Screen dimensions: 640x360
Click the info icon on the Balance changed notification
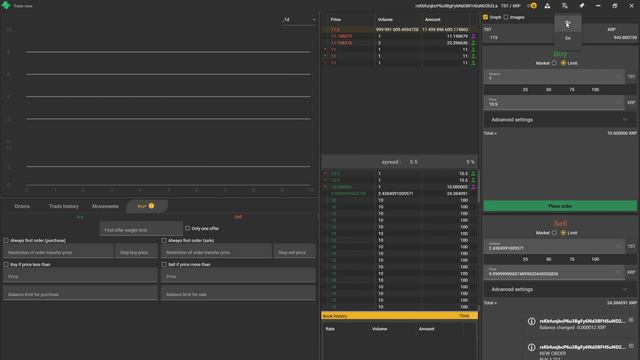531,322
